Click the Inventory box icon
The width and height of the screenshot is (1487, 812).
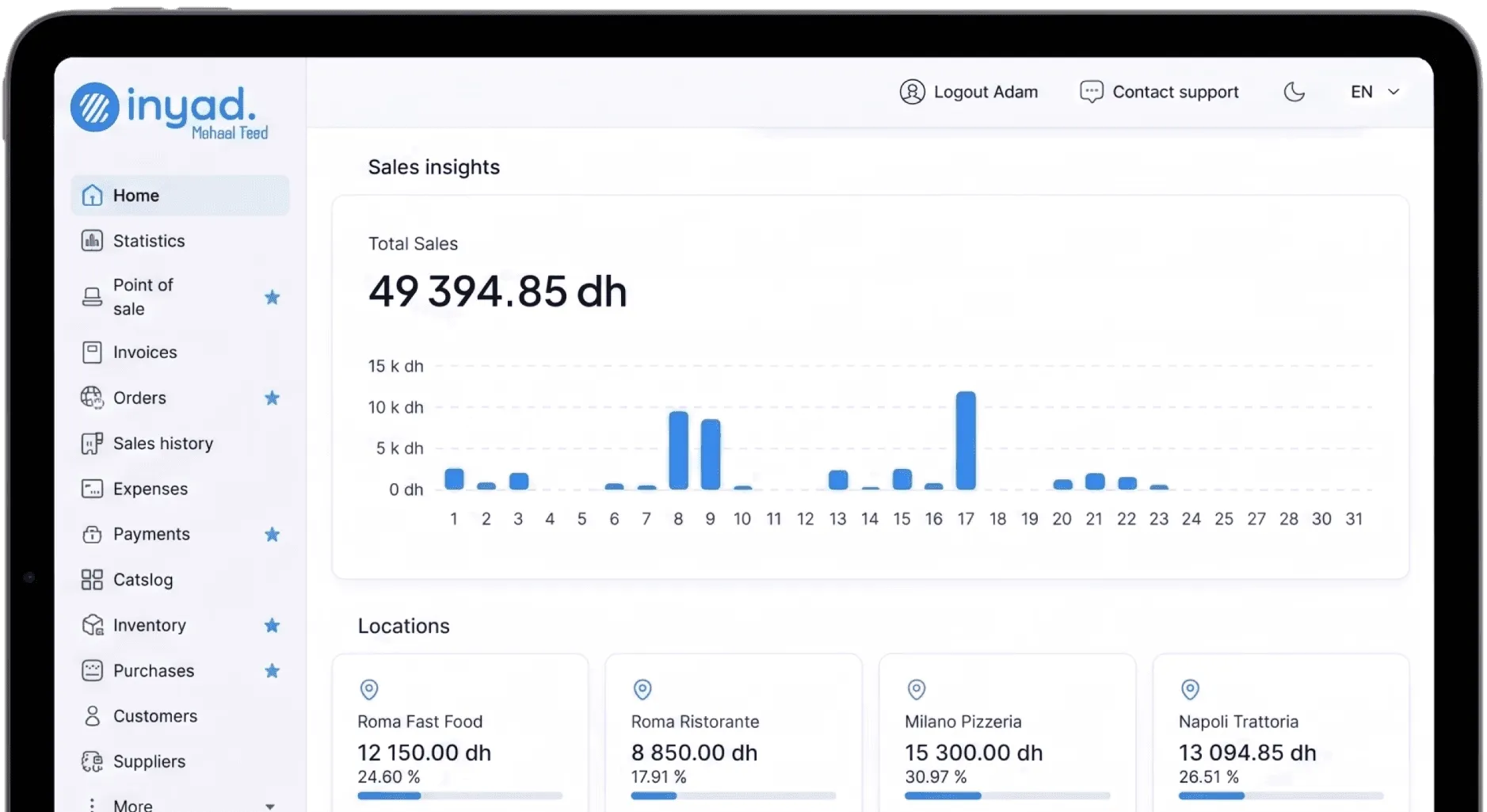click(92, 625)
